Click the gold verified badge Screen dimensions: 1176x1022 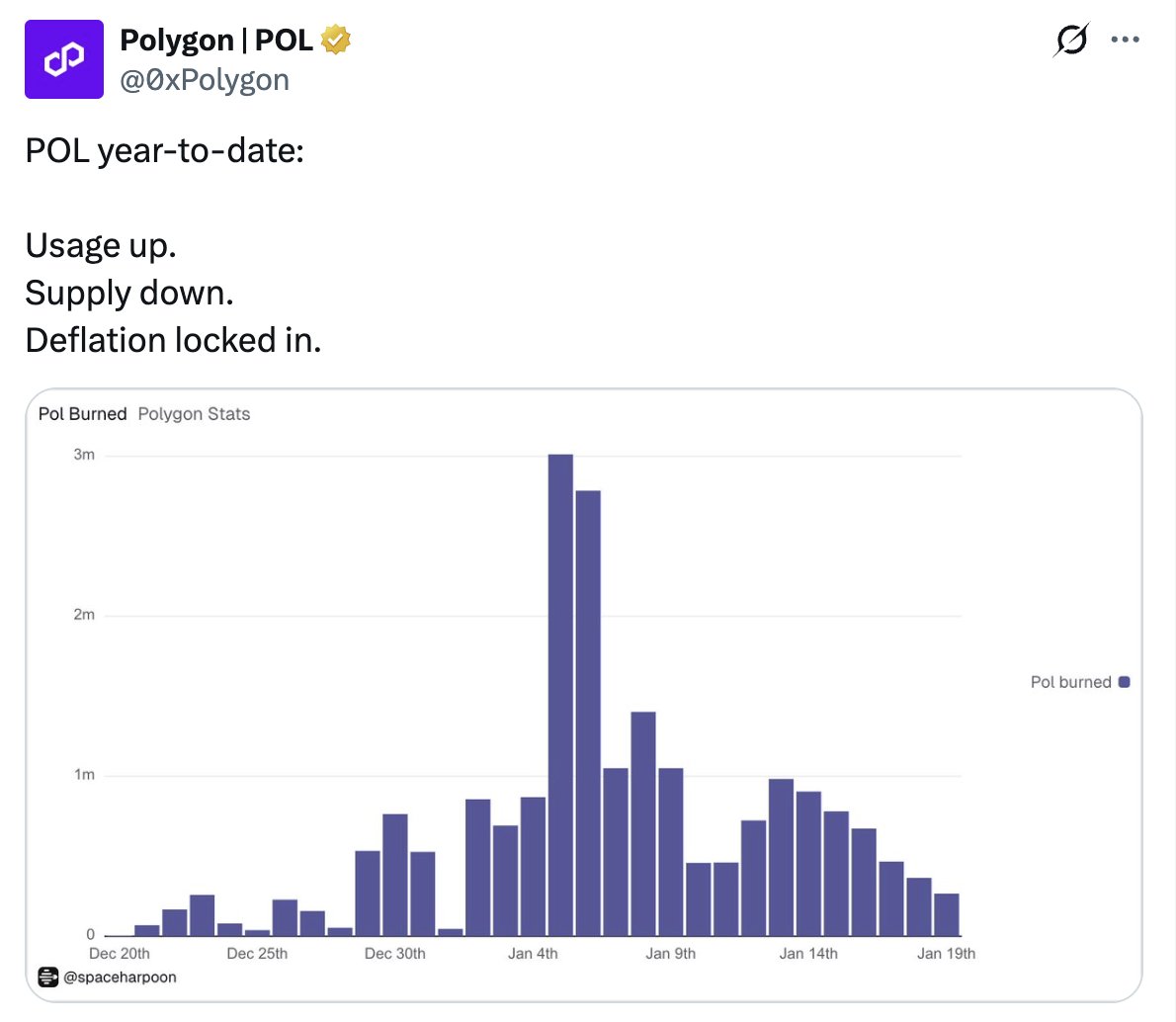coord(336,41)
